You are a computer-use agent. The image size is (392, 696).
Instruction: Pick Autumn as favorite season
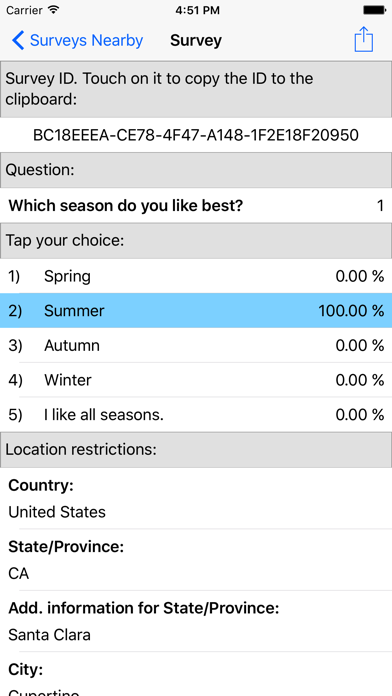click(x=196, y=345)
